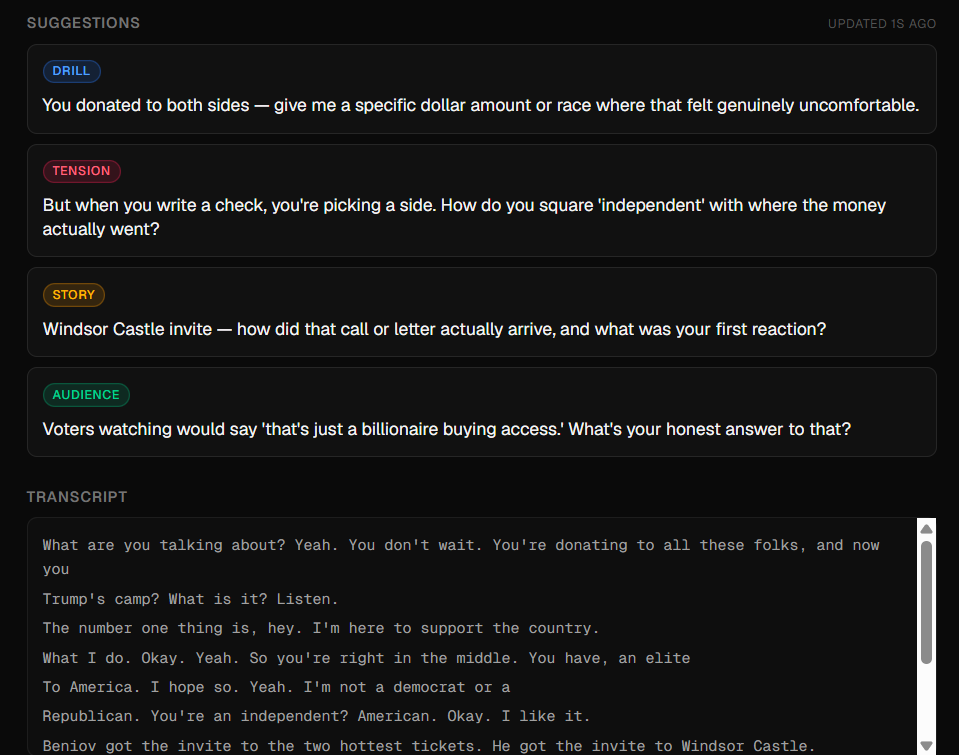Click the TRANSCRIPT section heading
This screenshot has width=959, height=755.
coord(77,497)
